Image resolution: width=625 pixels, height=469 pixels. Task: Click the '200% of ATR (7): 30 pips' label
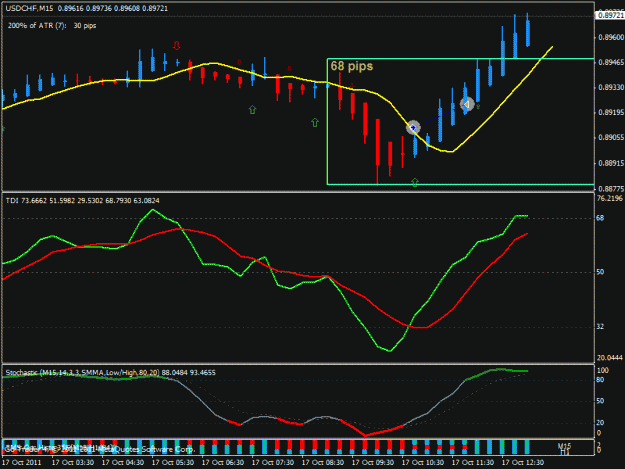[52, 26]
